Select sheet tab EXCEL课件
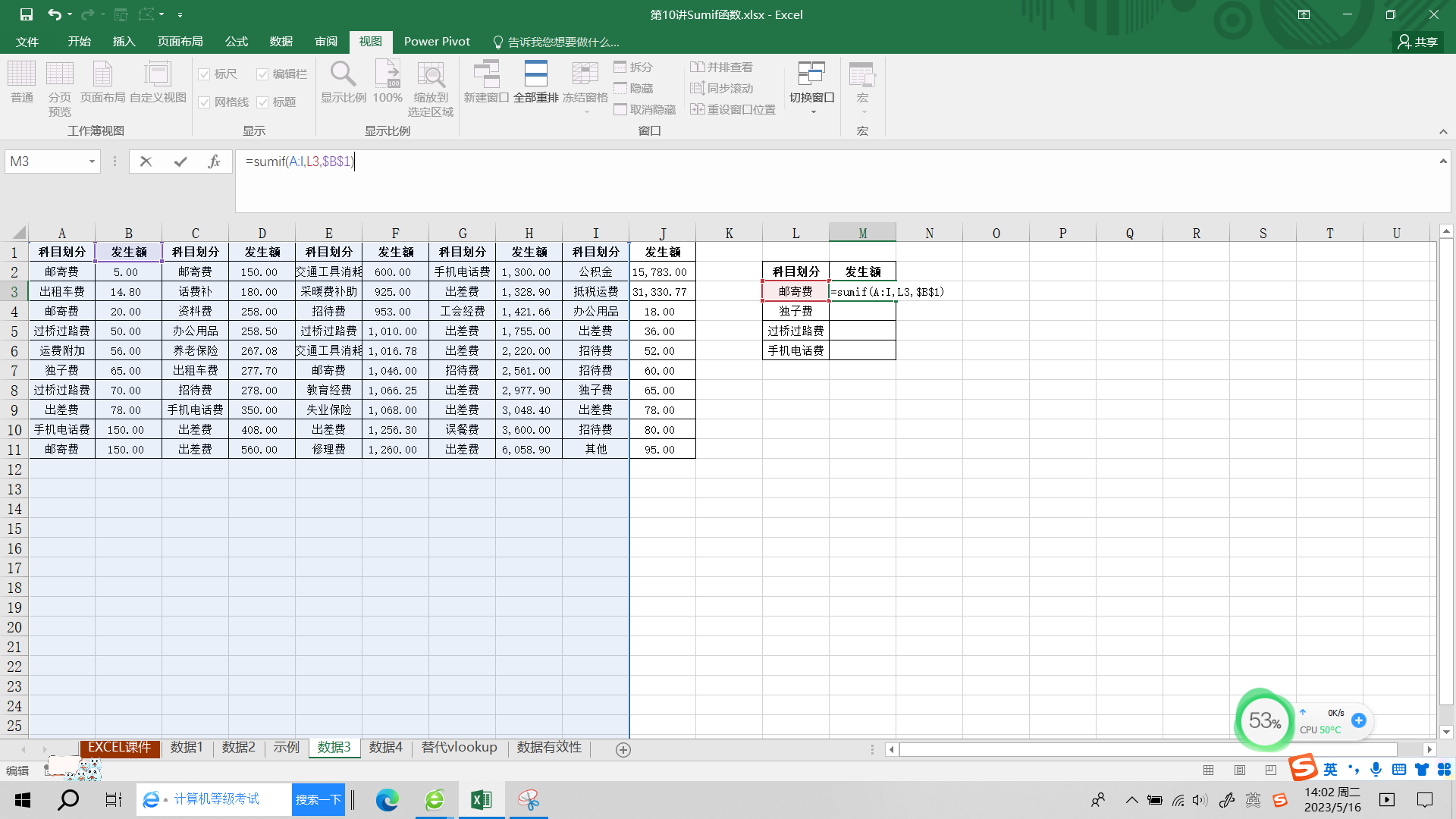Screen dimensions: 1456x819 119,748
